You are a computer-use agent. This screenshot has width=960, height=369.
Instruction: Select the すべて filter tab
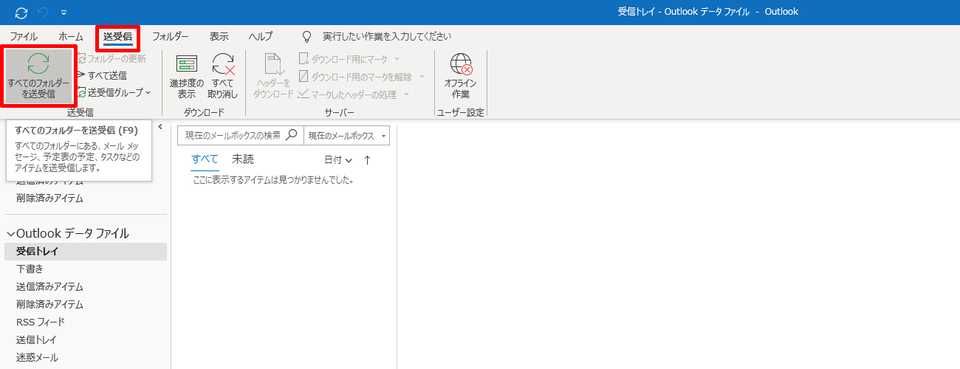pyautogui.click(x=204, y=160)
